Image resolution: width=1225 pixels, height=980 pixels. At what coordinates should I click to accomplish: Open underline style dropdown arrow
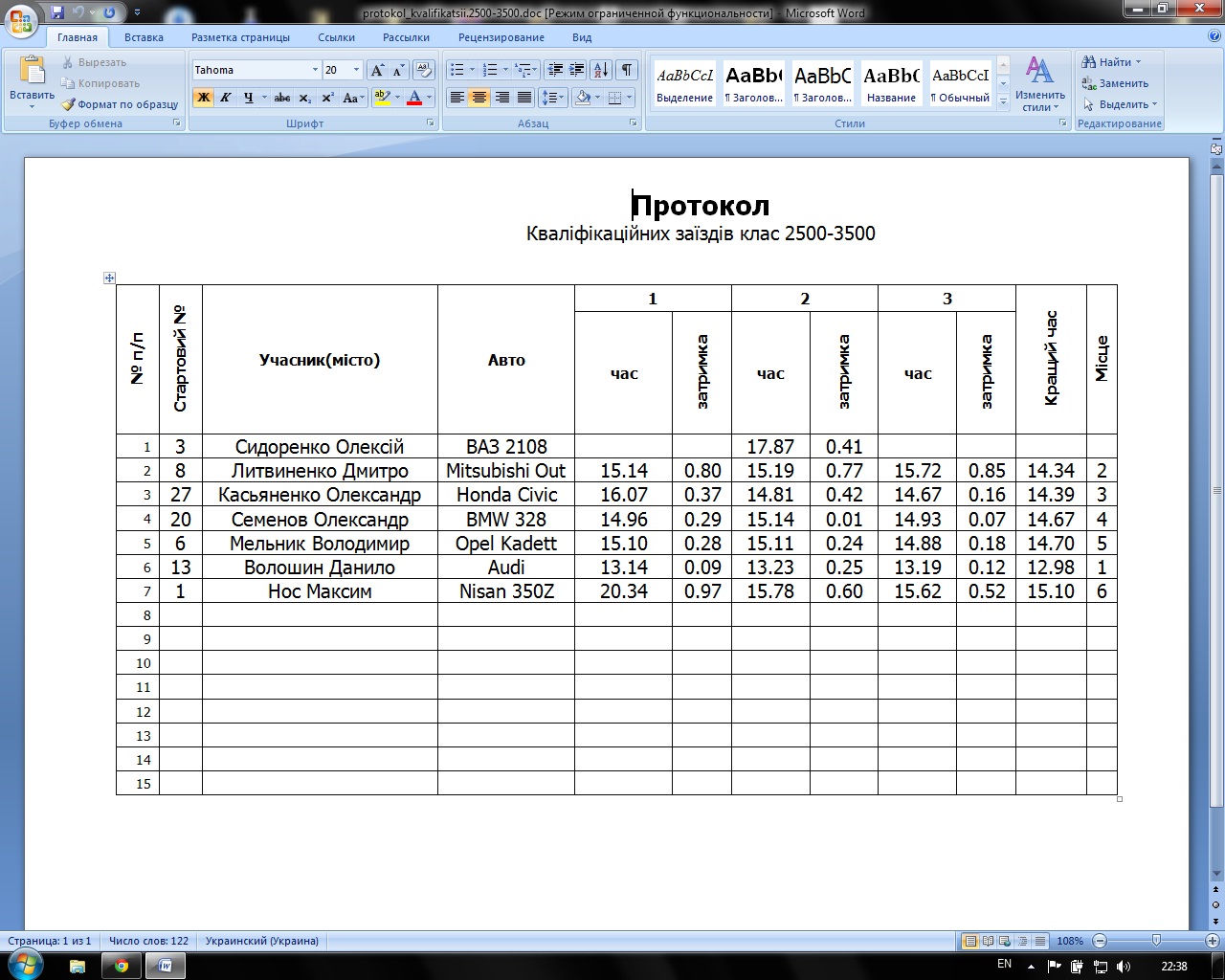click(263, 98)
